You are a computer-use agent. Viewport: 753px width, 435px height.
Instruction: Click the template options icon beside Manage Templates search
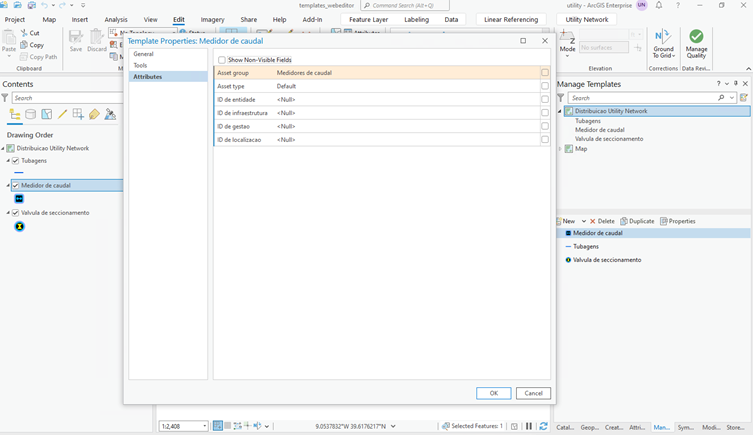tap(744, 98)
